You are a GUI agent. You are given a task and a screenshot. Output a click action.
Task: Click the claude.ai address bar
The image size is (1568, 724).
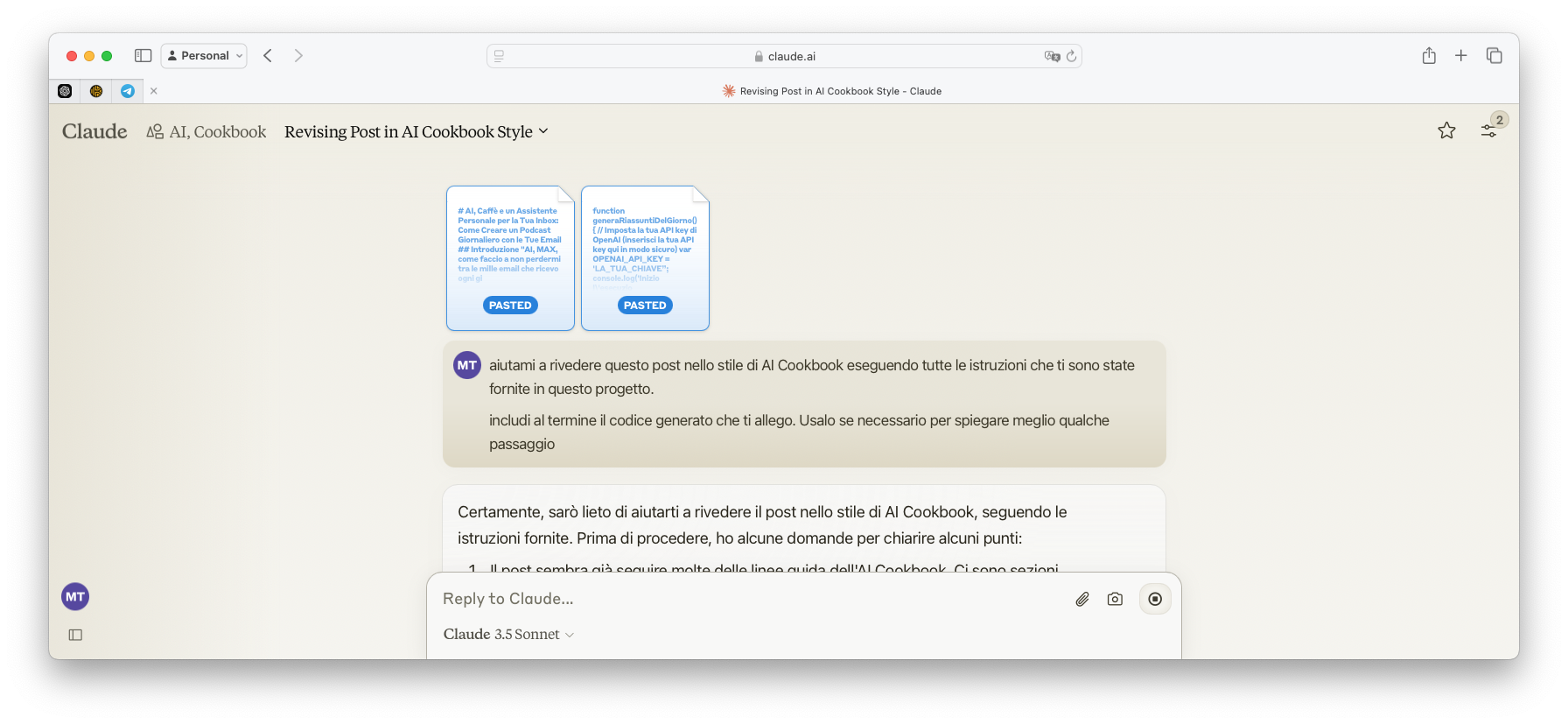784,56
